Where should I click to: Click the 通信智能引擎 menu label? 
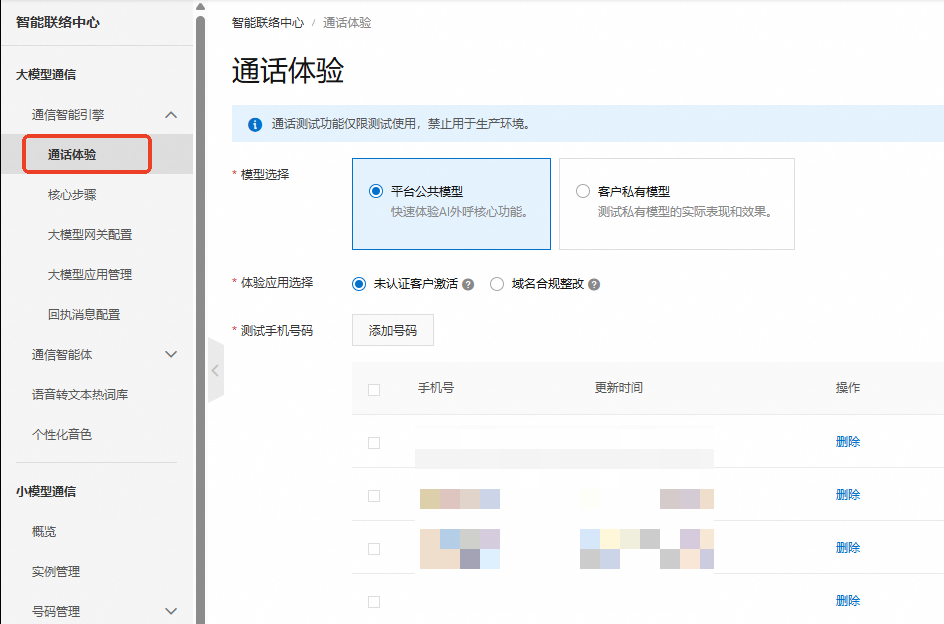pyautogui.click(x=68, y=114)
